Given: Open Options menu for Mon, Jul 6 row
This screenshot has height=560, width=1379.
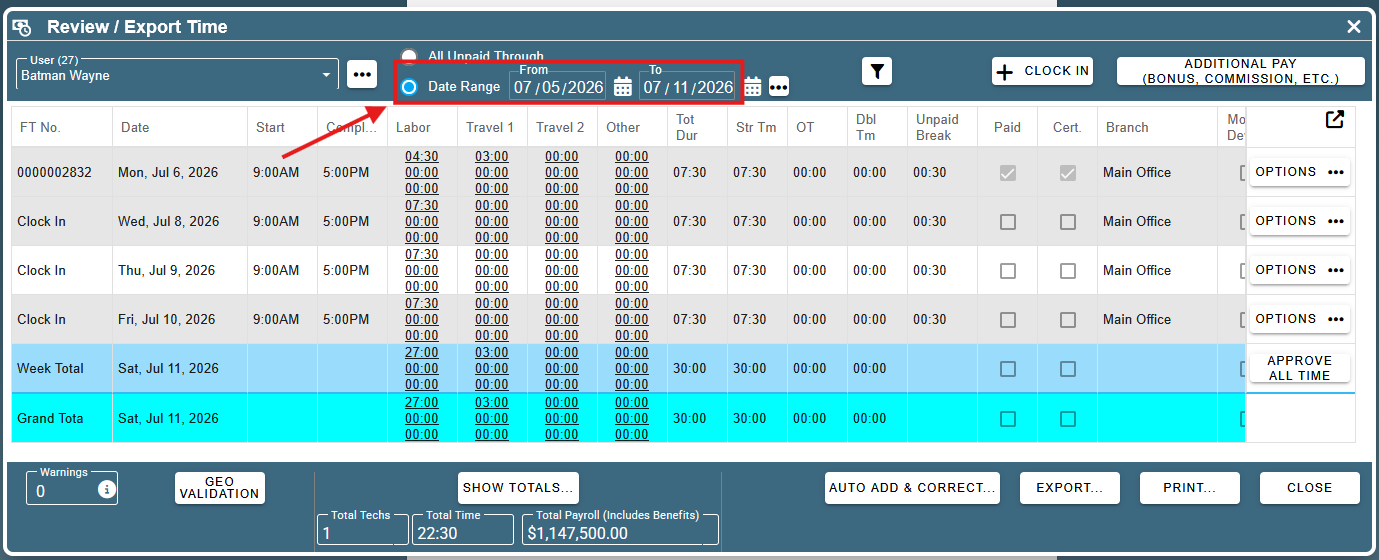Looking at the screenshot, I should [1300, 172].
